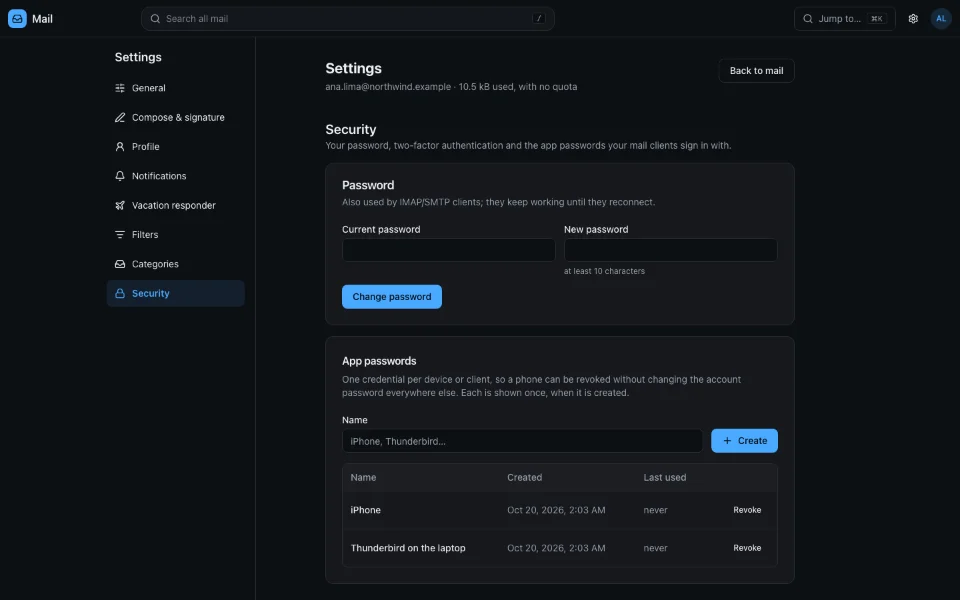Click the Thunderbird row created date
Viewport: 960px width, 600px height.
click(x=556, y=548)
